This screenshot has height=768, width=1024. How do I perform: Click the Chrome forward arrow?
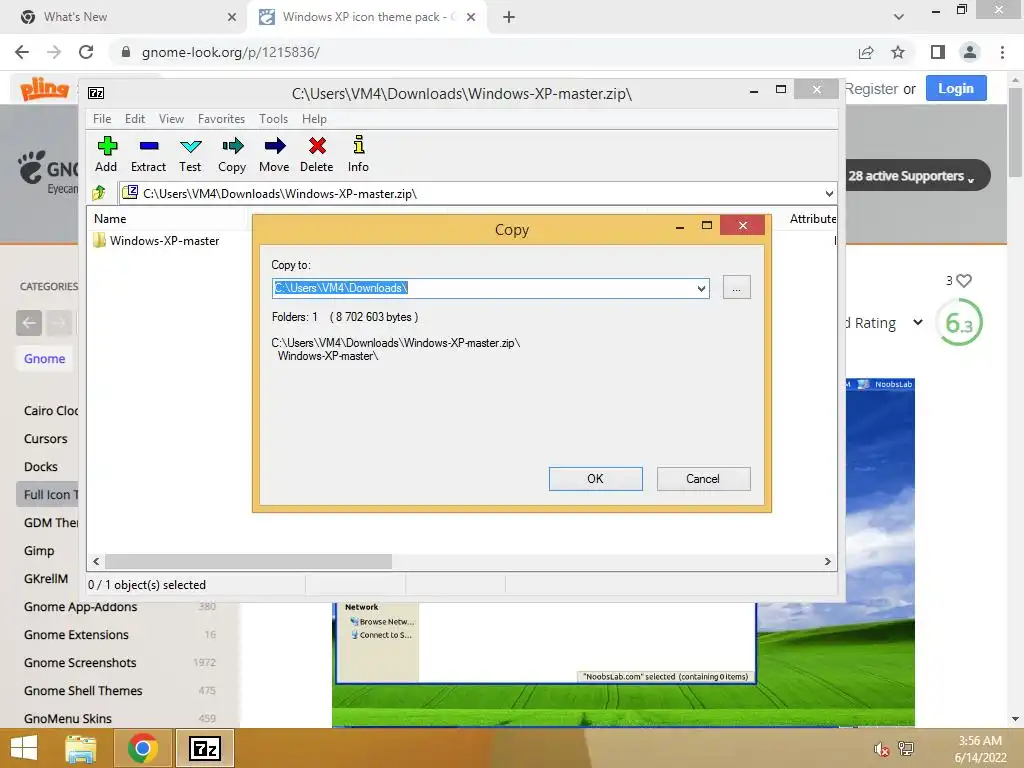click(54, 52)
